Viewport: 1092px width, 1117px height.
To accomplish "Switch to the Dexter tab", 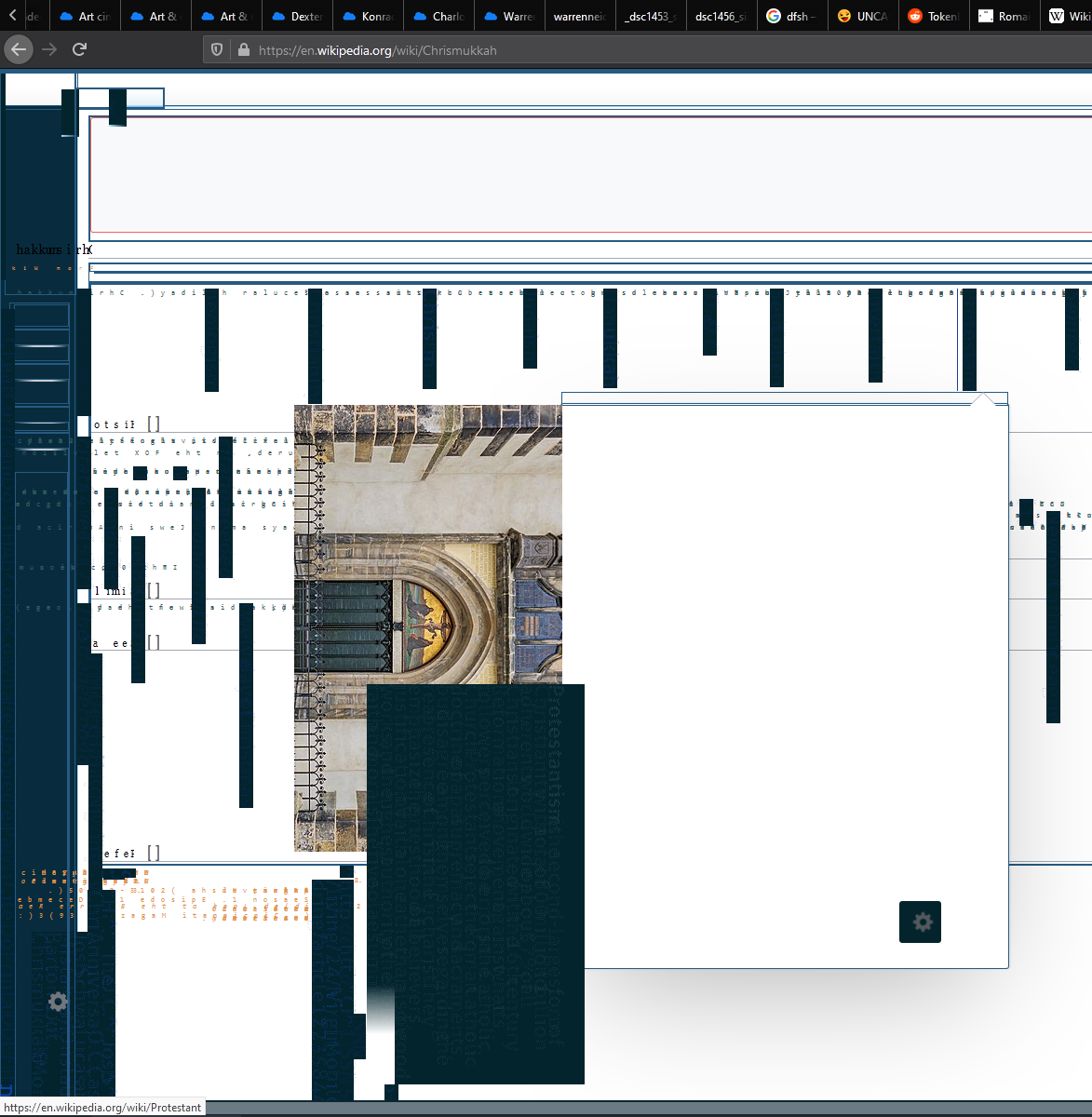I will [x=297, y=16].
